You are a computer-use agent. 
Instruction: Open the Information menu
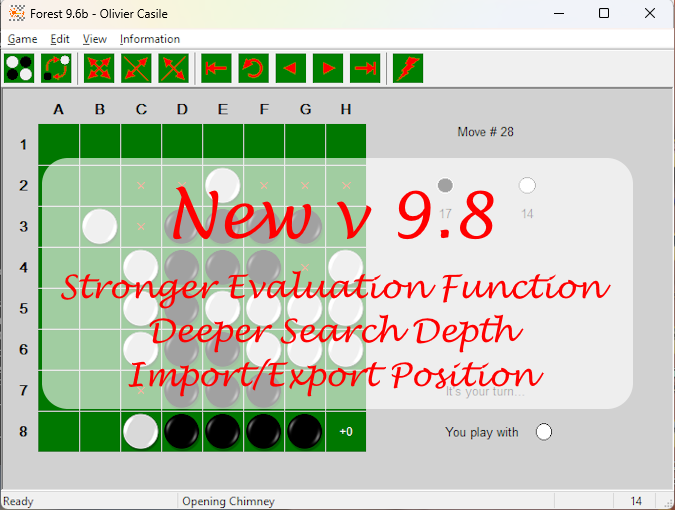tap(150, 39)
